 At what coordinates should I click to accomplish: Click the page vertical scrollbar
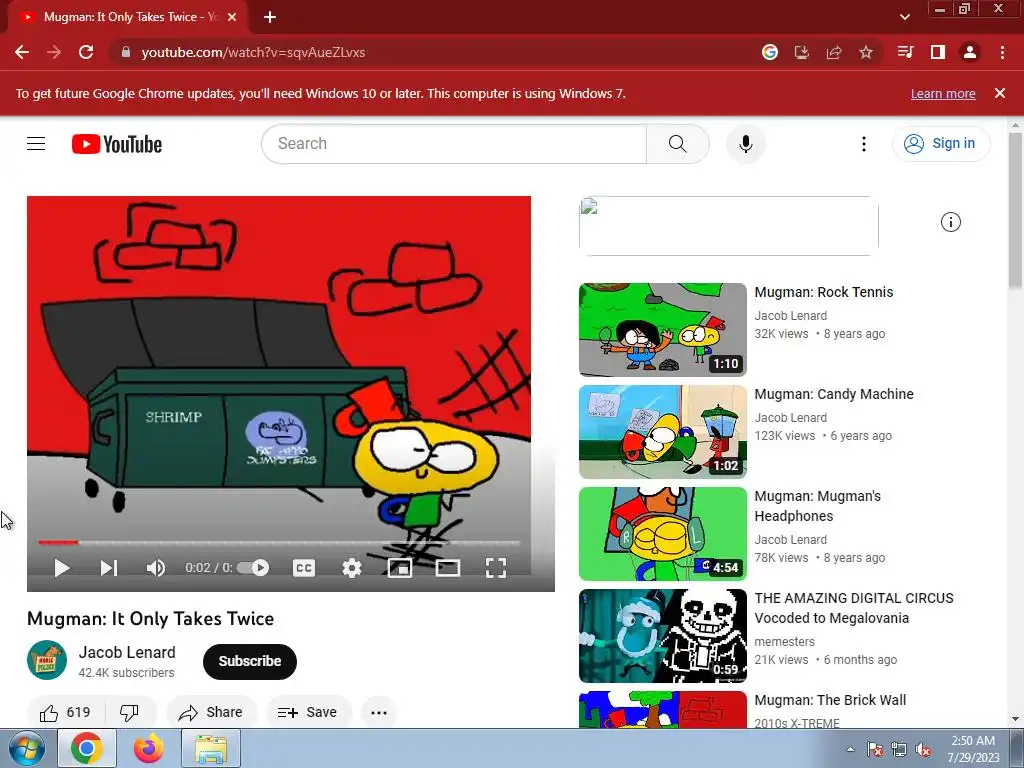tap(1015, 209)
